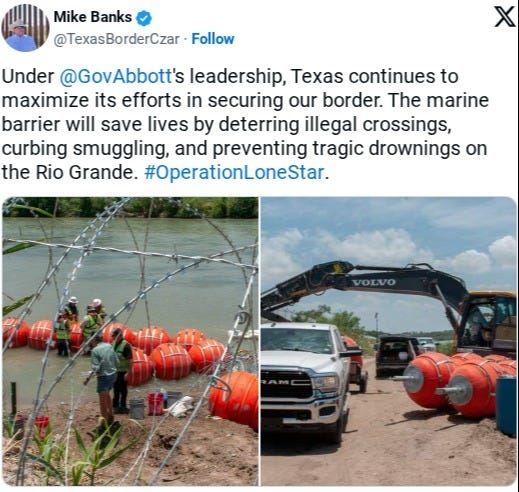
Task: Click the VOLVO lettering on the excavator arm
Action: coord(374,283)
